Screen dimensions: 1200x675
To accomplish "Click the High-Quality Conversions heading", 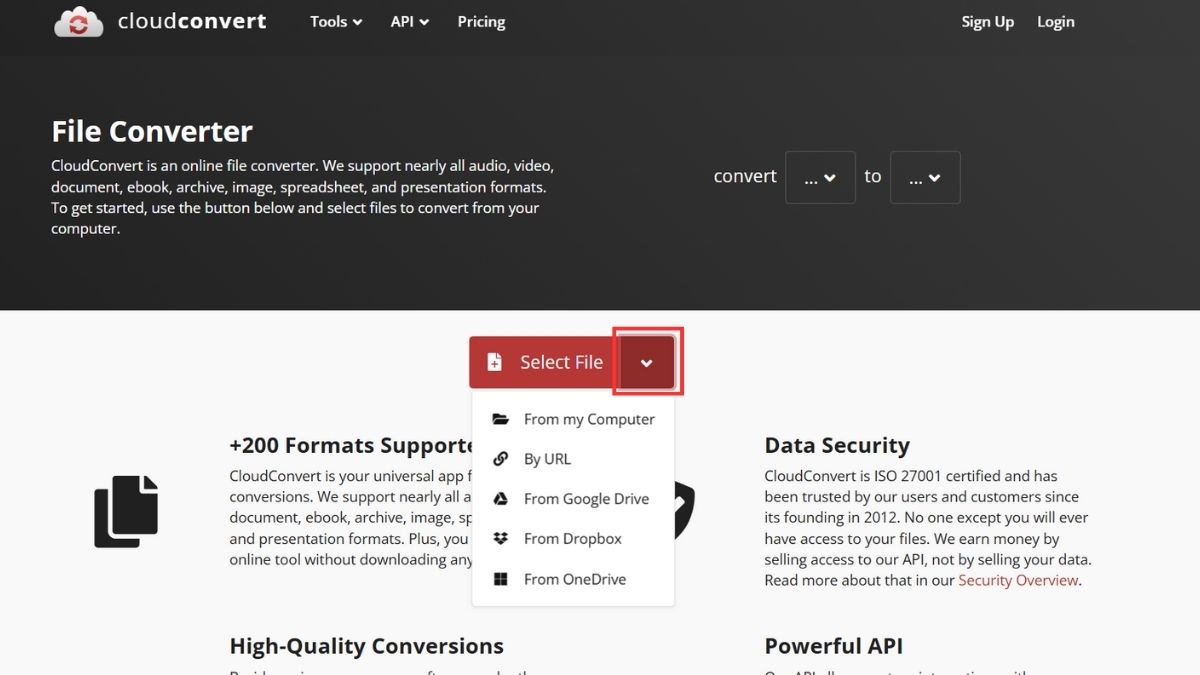I will point(366,646).
